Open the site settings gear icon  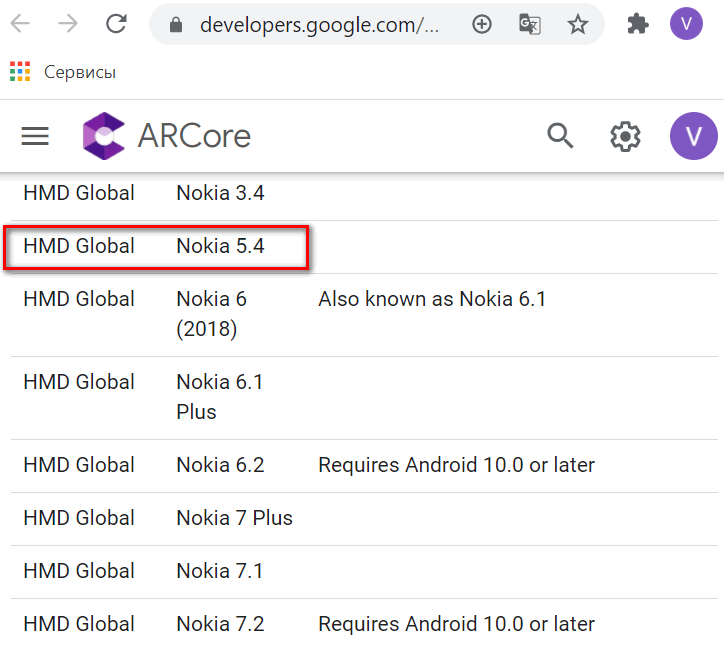click(625, 136)
